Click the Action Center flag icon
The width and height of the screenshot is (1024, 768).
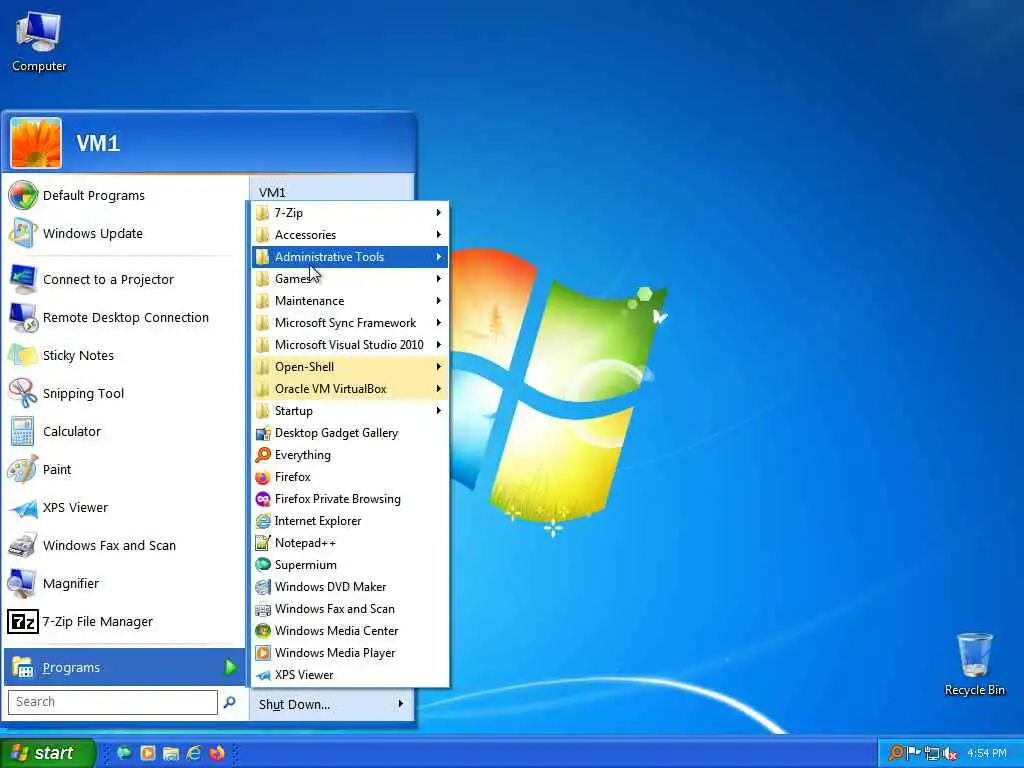point(914,754)
